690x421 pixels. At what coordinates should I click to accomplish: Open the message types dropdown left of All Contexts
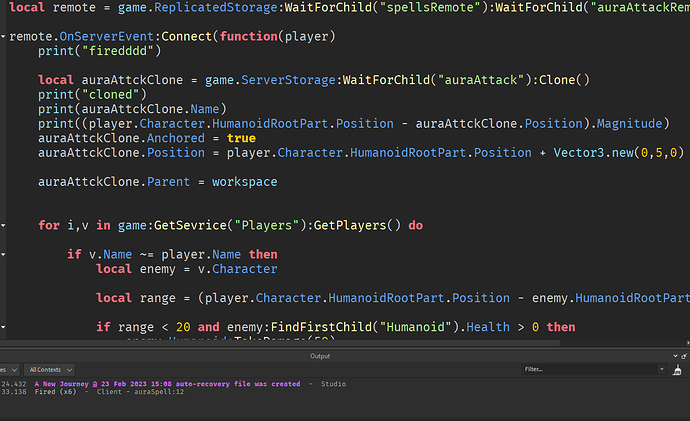tap(8, 369)
